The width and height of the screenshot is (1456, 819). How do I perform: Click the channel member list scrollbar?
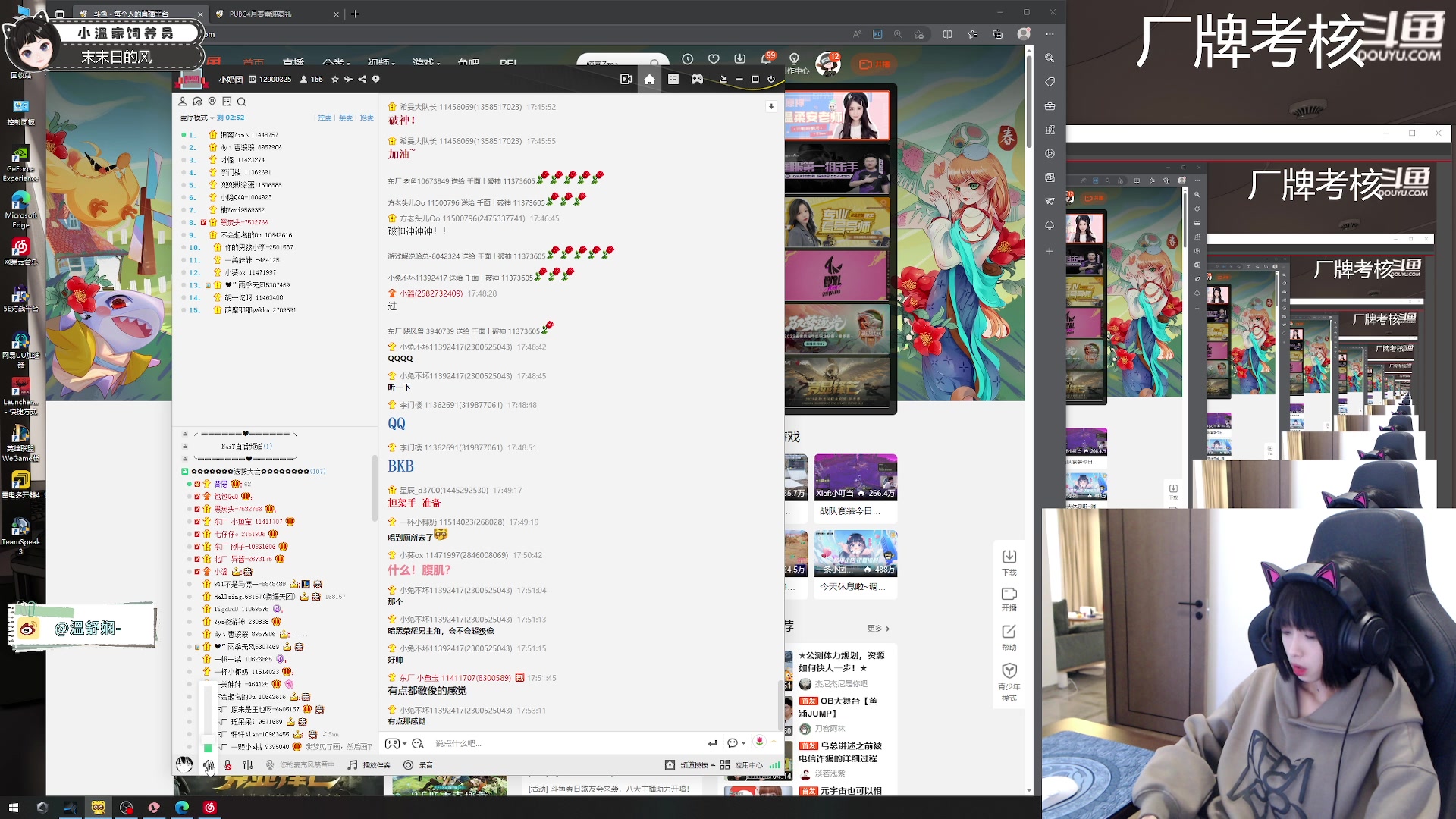tap(375, 488)
